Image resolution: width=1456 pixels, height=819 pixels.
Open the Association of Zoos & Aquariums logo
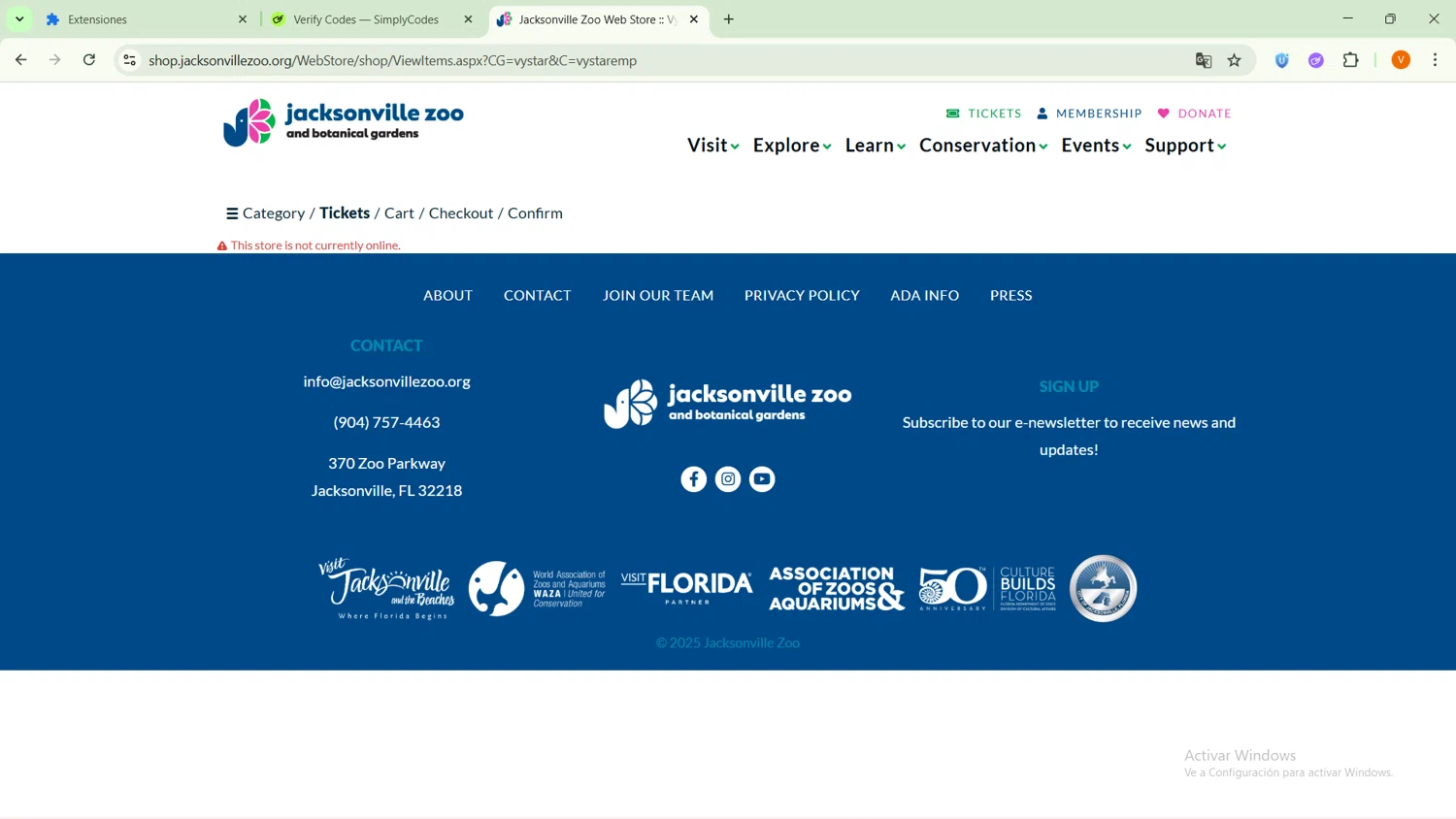837,588
